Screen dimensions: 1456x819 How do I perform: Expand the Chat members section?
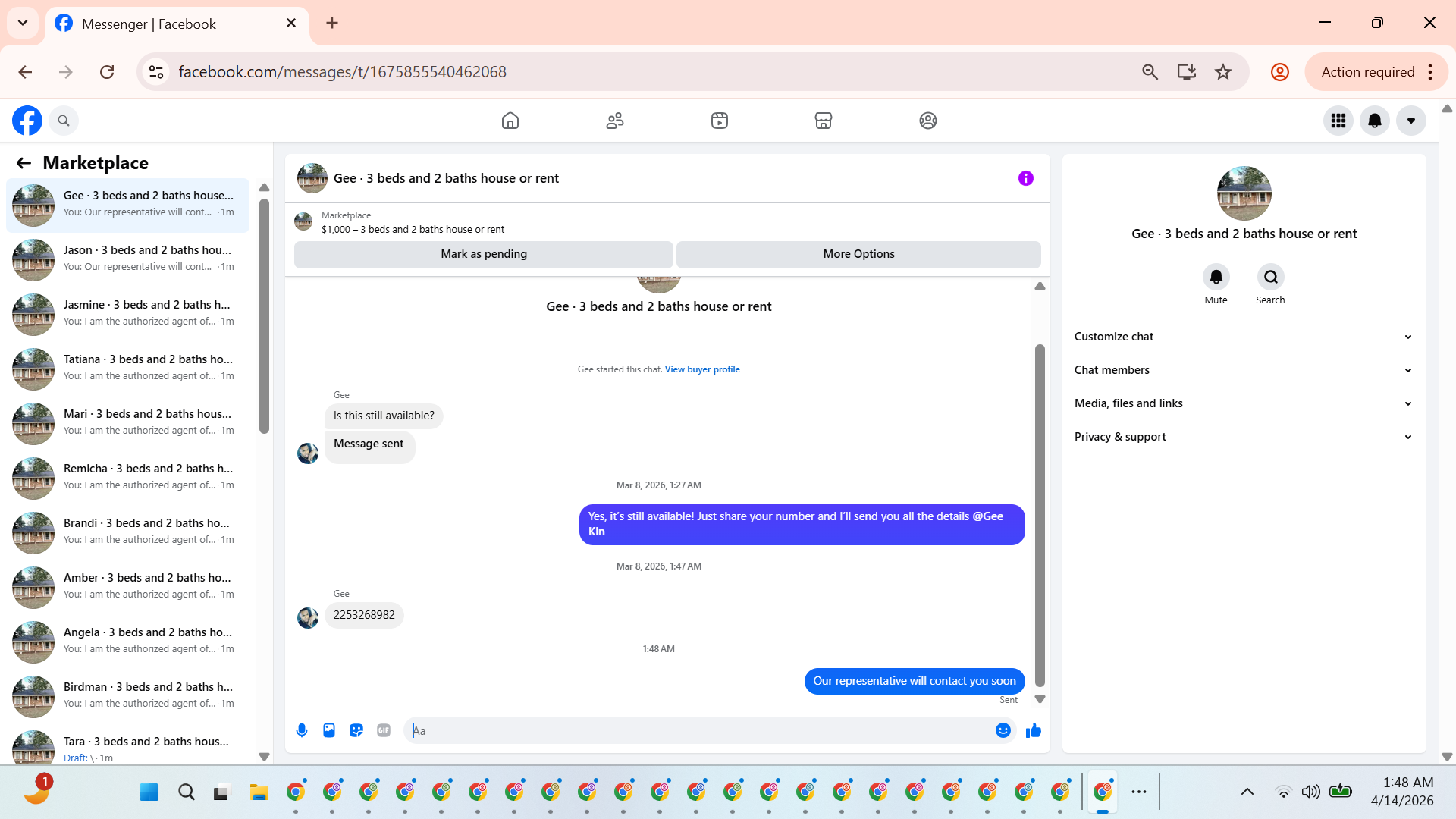1242,370
